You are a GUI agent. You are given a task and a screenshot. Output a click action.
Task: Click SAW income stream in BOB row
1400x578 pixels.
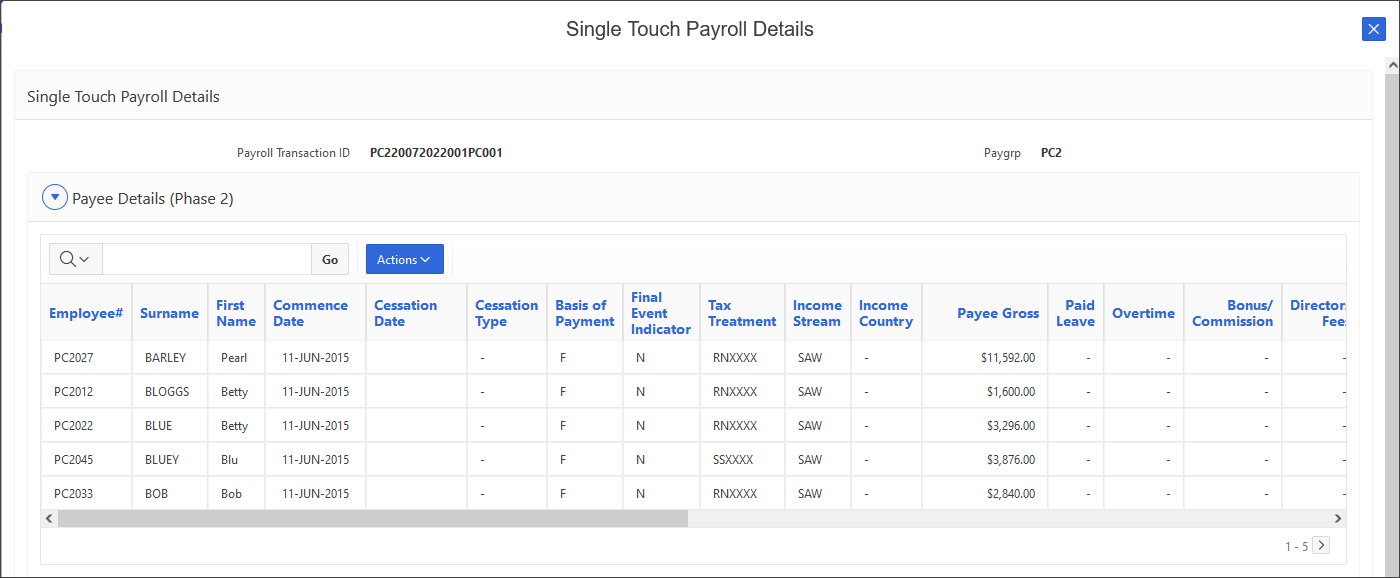point(810,493)
